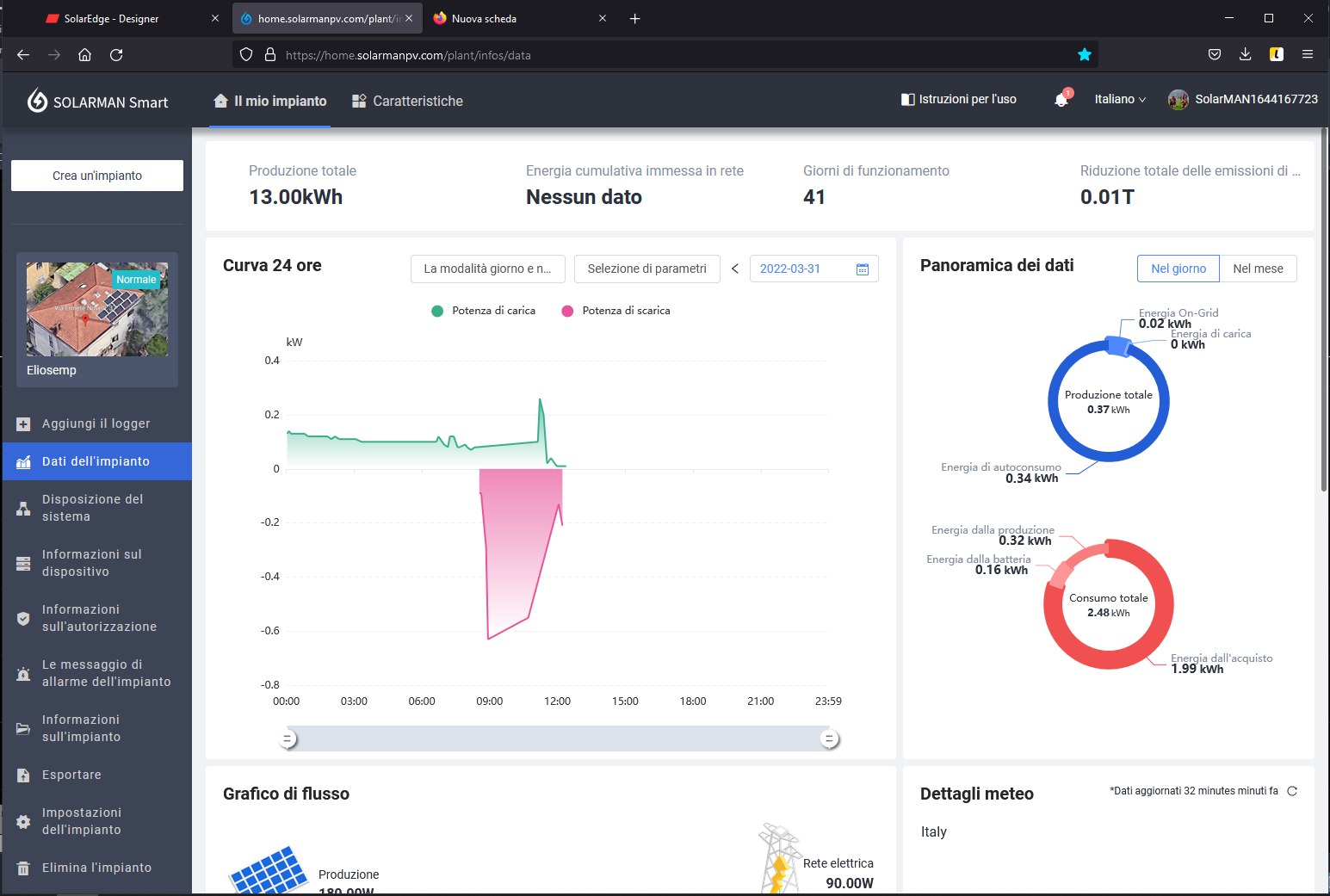This screenshot has width=1330, height=896.
Task: Open the day mode dropdown
Action: pos(487,269)
